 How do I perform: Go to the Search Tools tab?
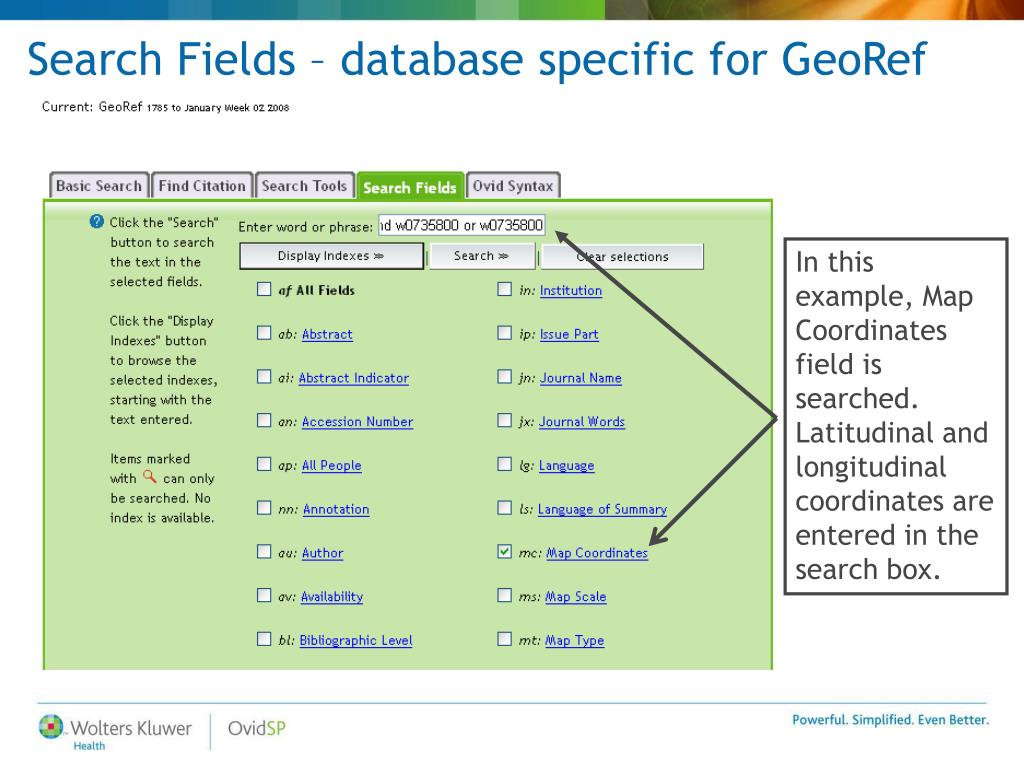tap(304, 185)
